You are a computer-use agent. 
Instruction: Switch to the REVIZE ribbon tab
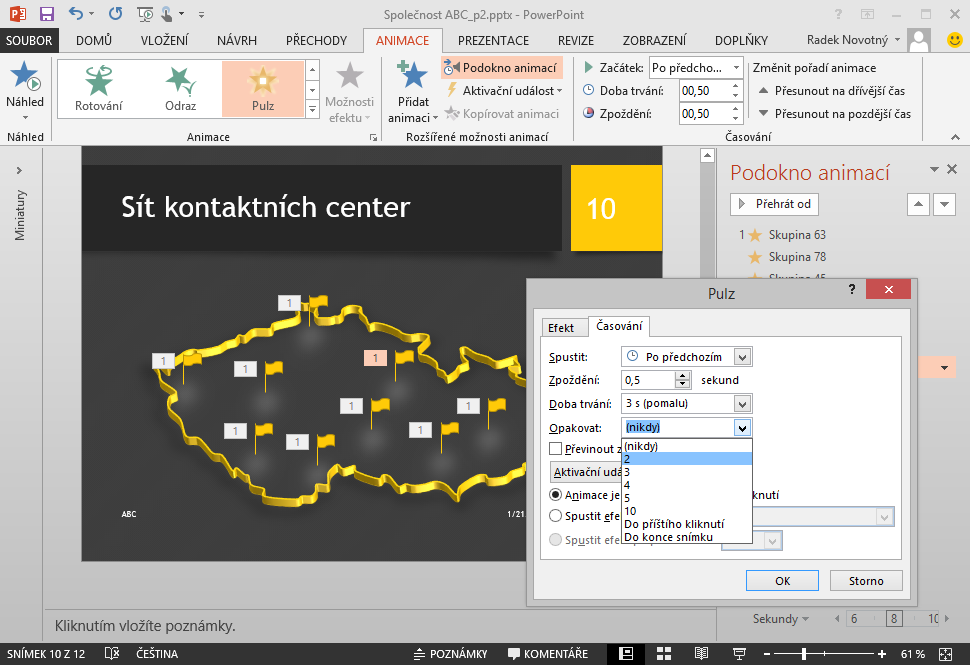(x=575, y=40)
